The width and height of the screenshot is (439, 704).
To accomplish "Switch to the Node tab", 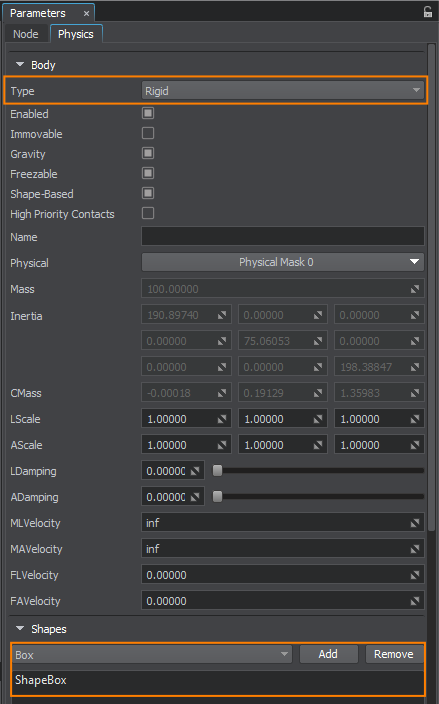I will pyautogui.click(x=26, y=34).
